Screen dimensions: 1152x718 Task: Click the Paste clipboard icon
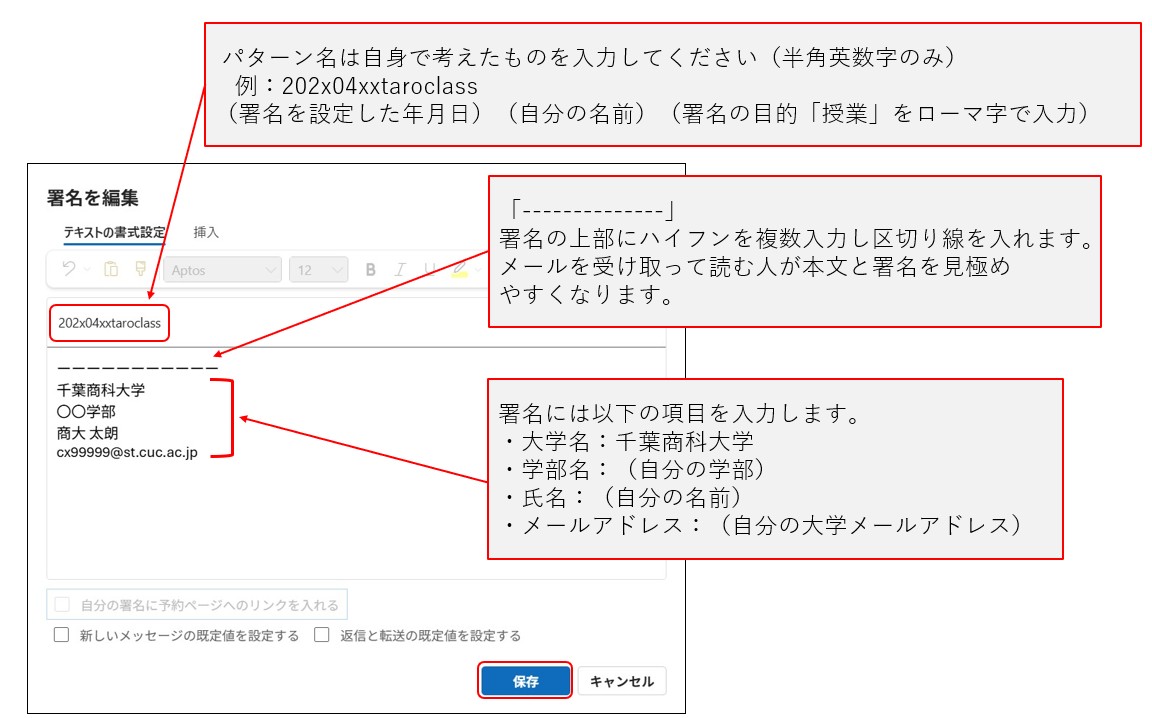pos(112,270)
